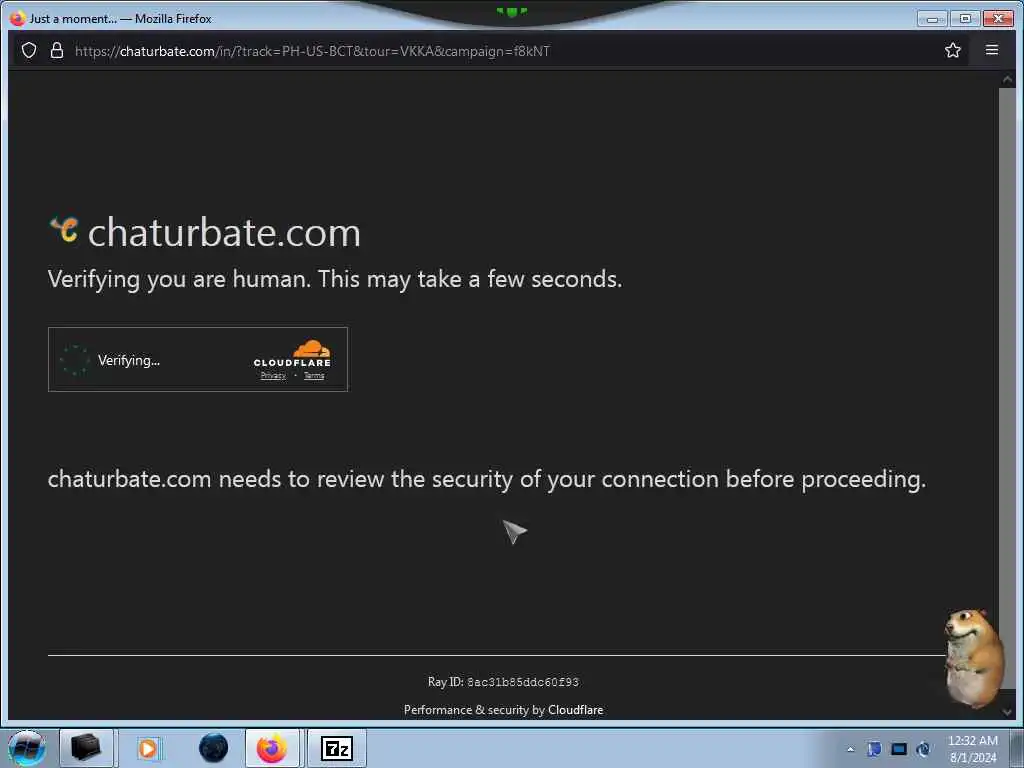
Task: Click the flag tray icon
Action: 874,749
